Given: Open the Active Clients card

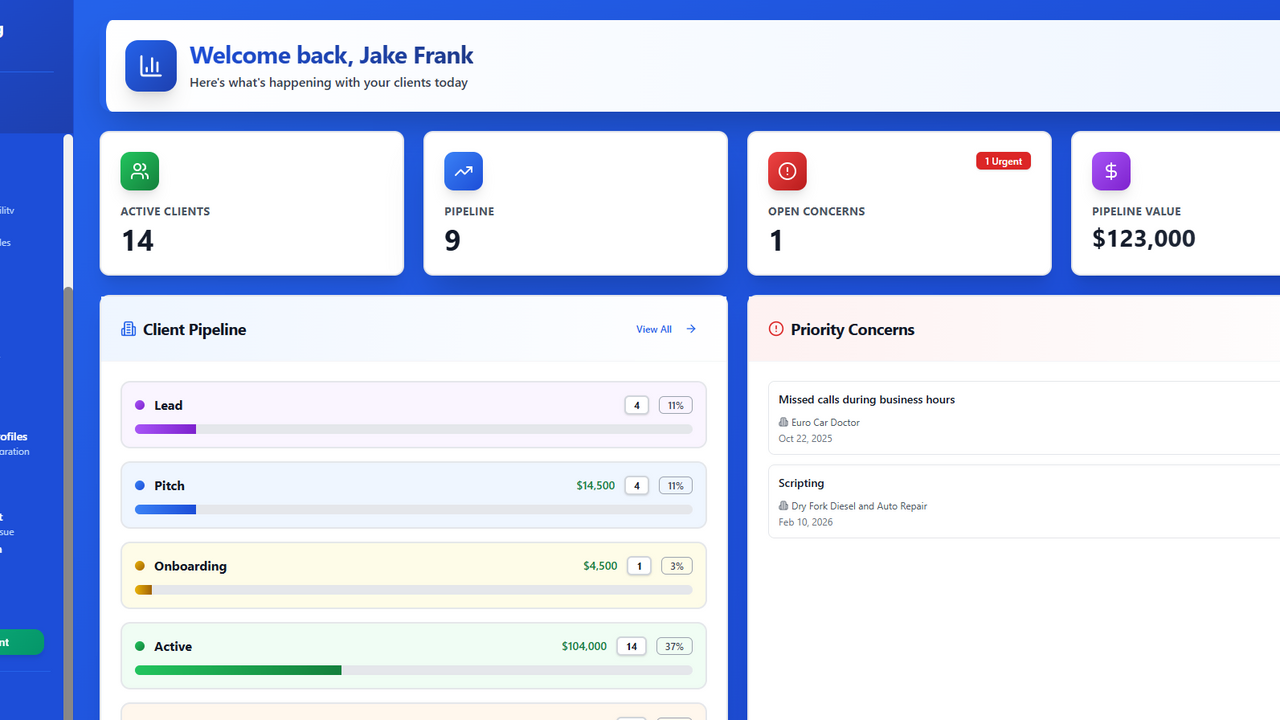Looking at the screenshot, I should (x=252, y=203).
